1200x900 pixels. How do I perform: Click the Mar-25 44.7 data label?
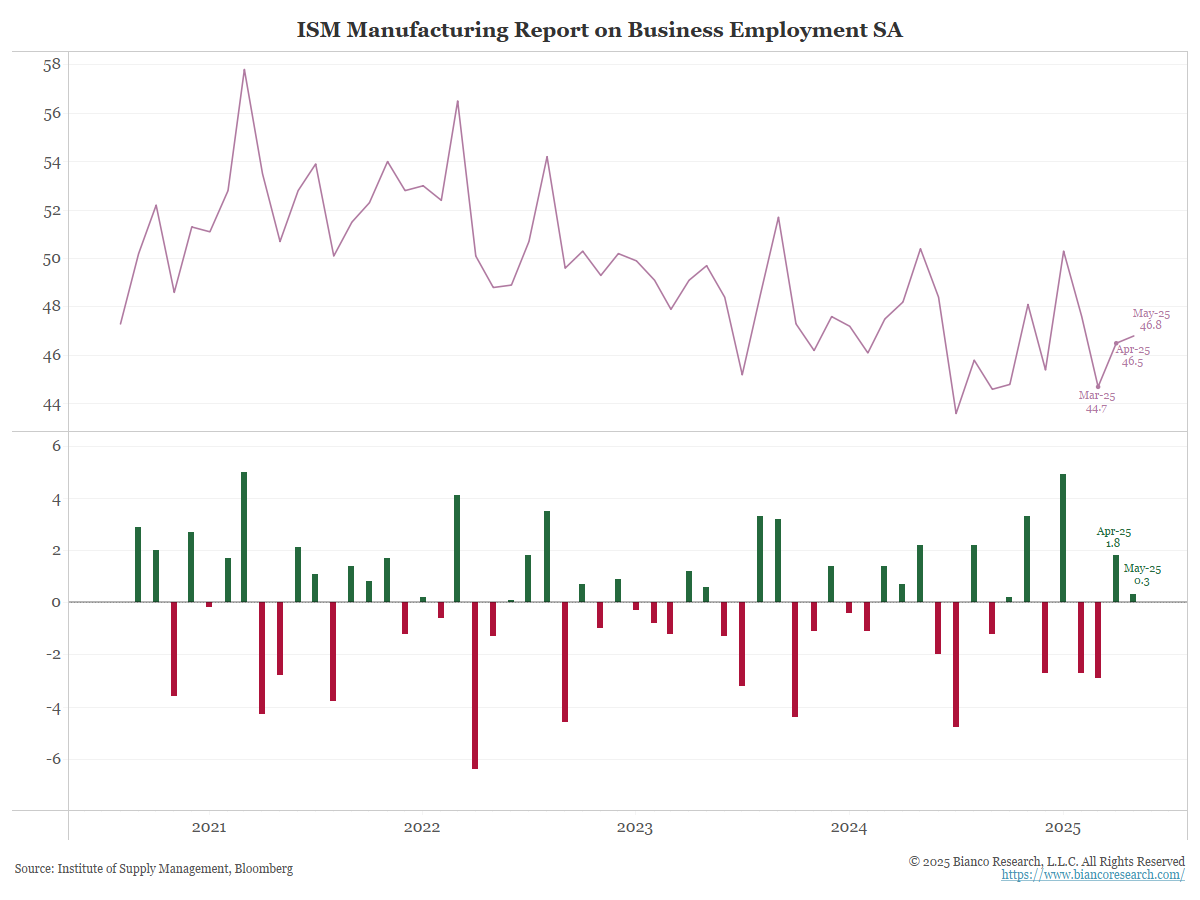point(1096,402)
